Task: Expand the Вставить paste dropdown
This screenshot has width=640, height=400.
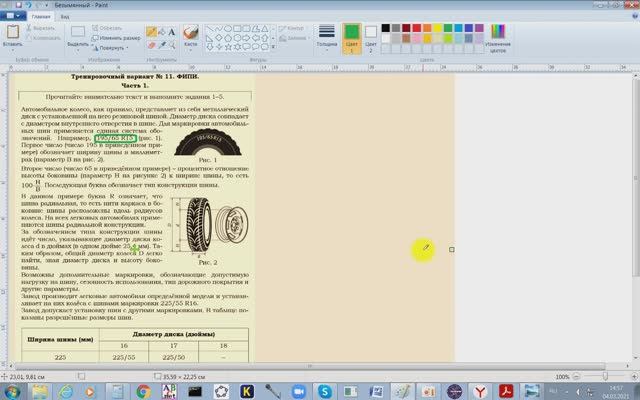Action: (x=12, y=46)
